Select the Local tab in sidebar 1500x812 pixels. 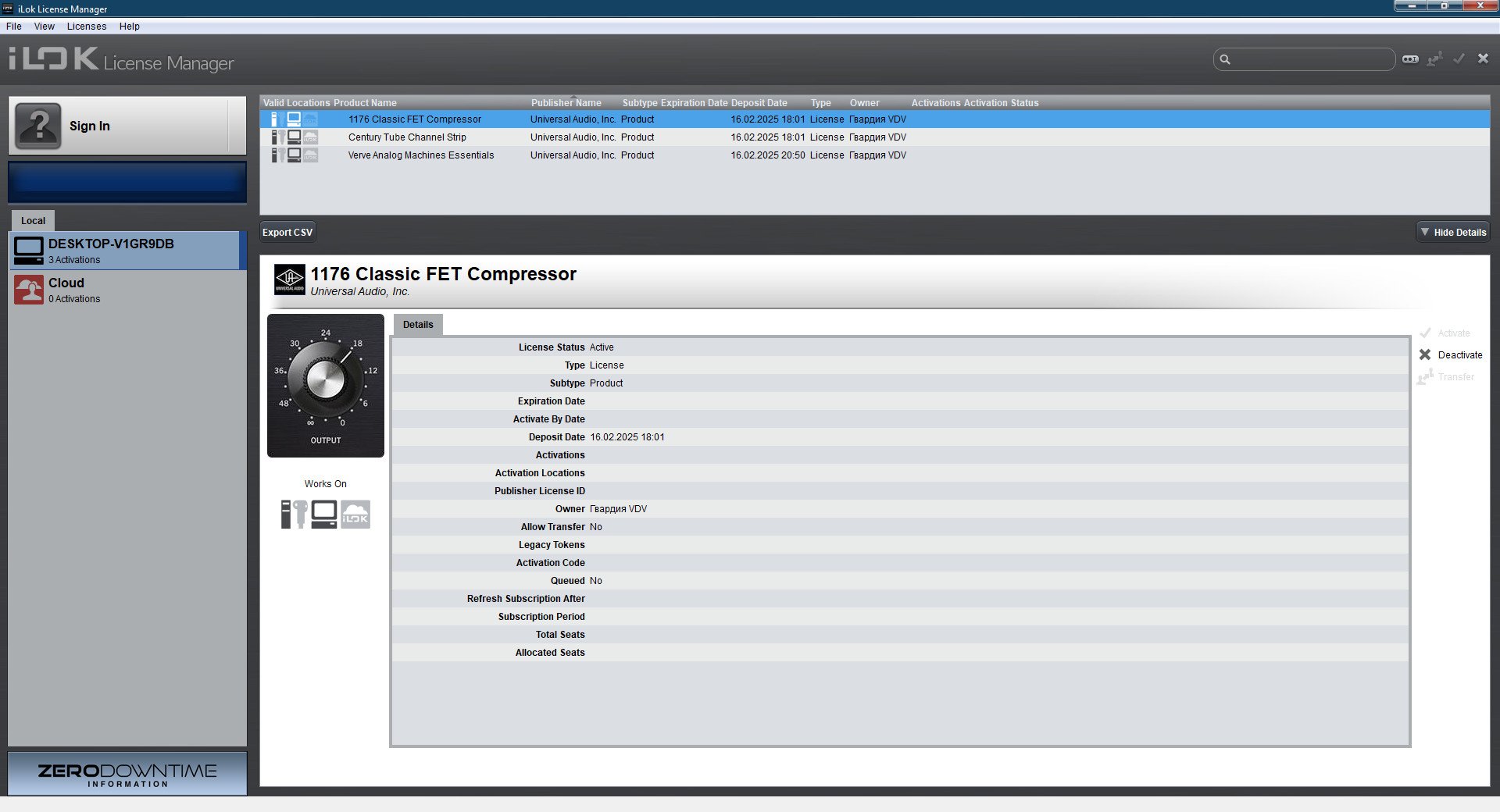pyautogui.click(x=33, y=221)
